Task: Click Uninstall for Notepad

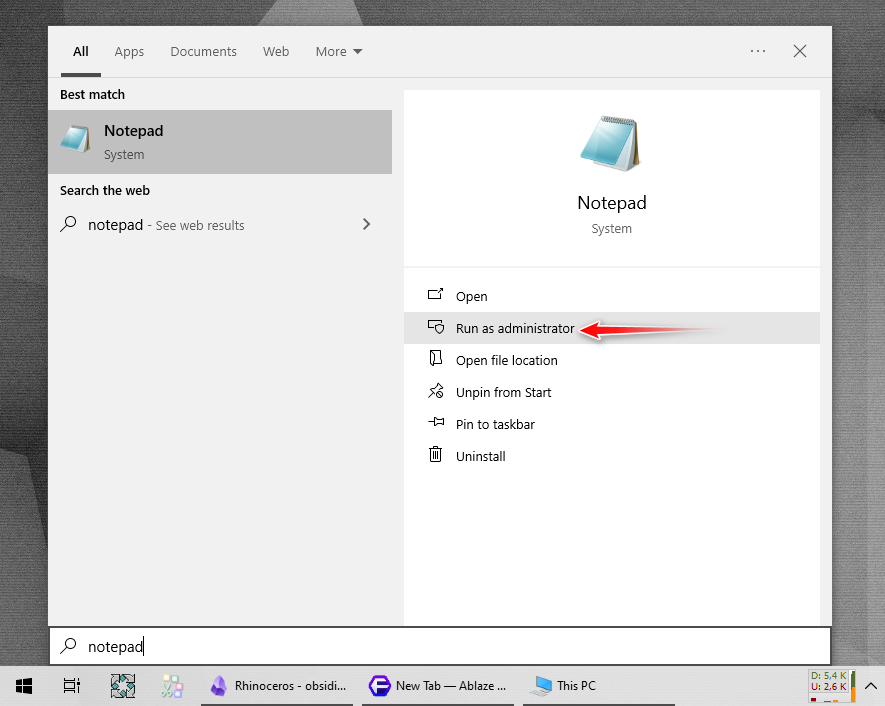Action: [x=480, y=456]
